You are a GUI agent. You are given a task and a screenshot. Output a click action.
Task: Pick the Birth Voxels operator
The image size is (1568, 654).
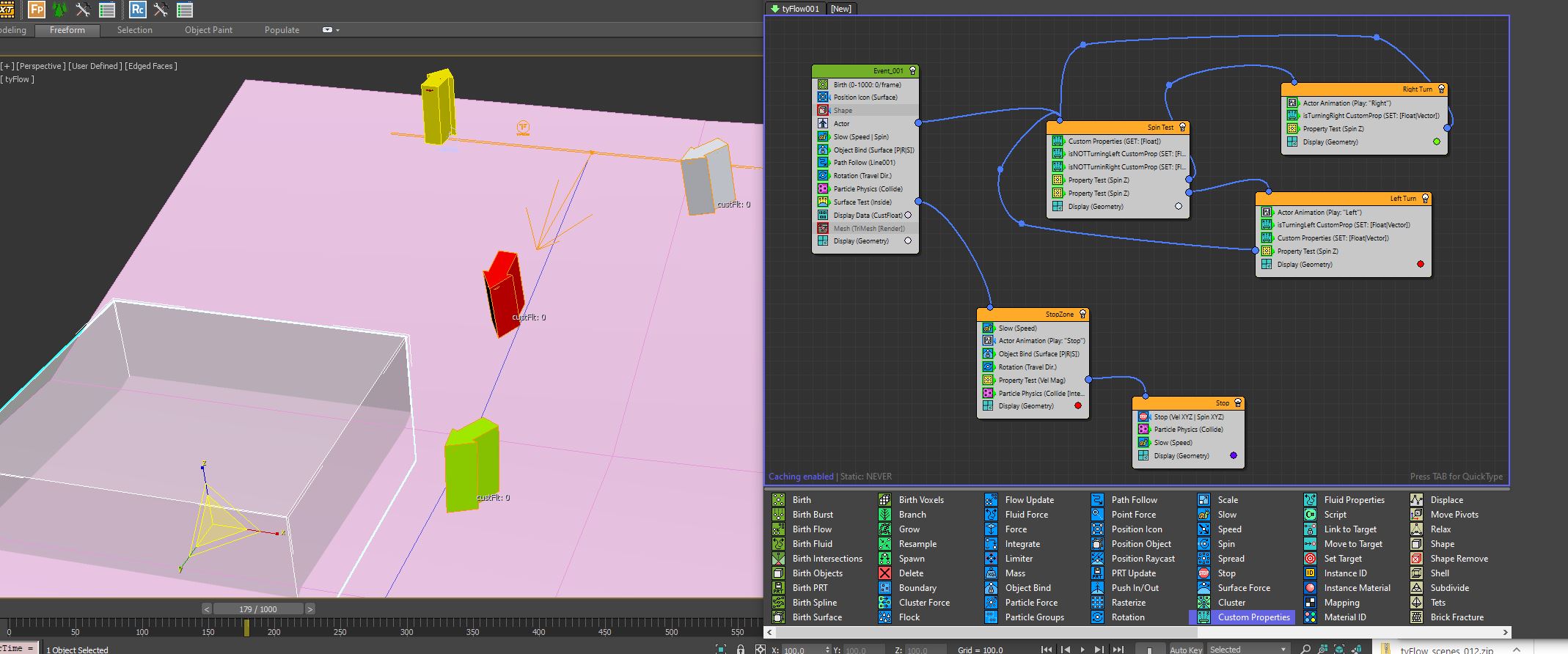921,499
